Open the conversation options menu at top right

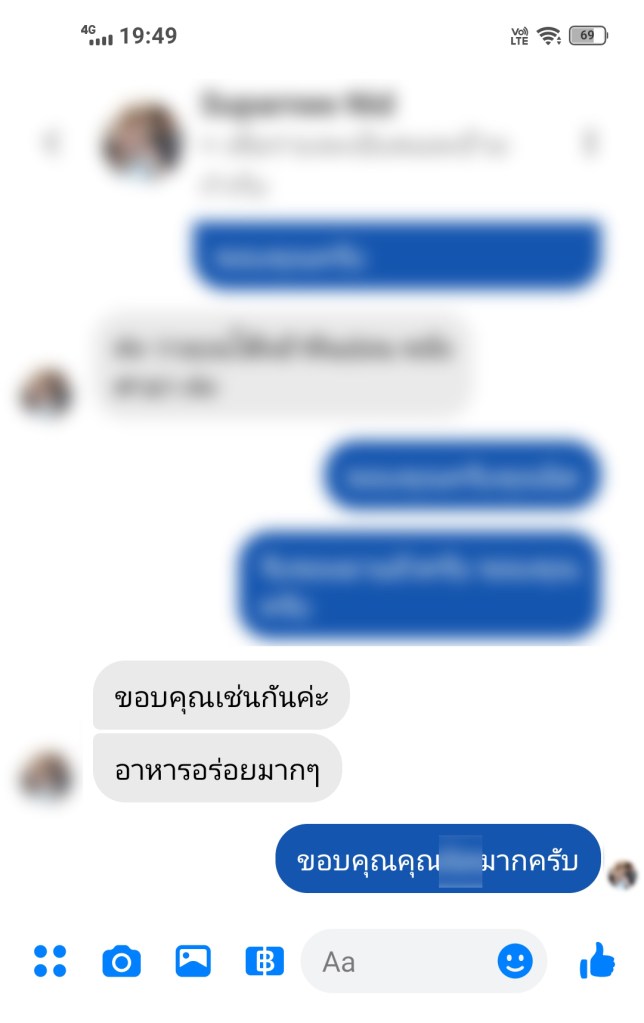point(590,142)
